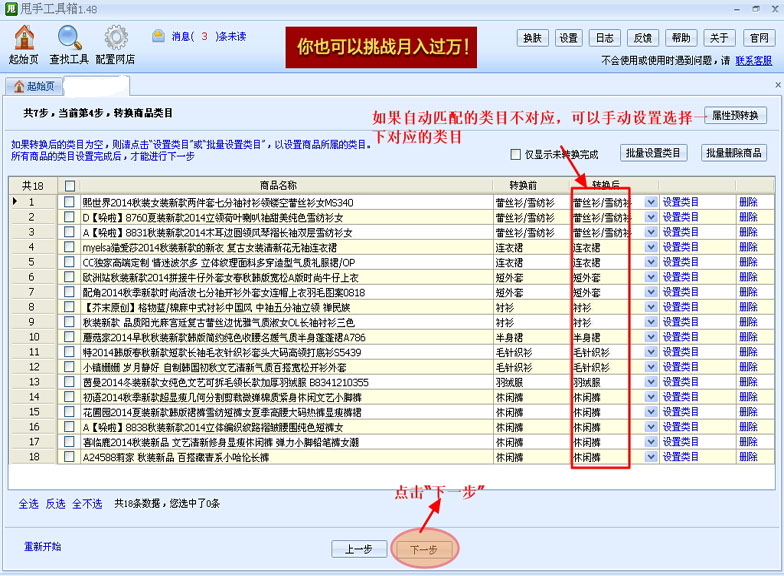Select product name of row 13 ending B8341210355

[x=226, y=382]
